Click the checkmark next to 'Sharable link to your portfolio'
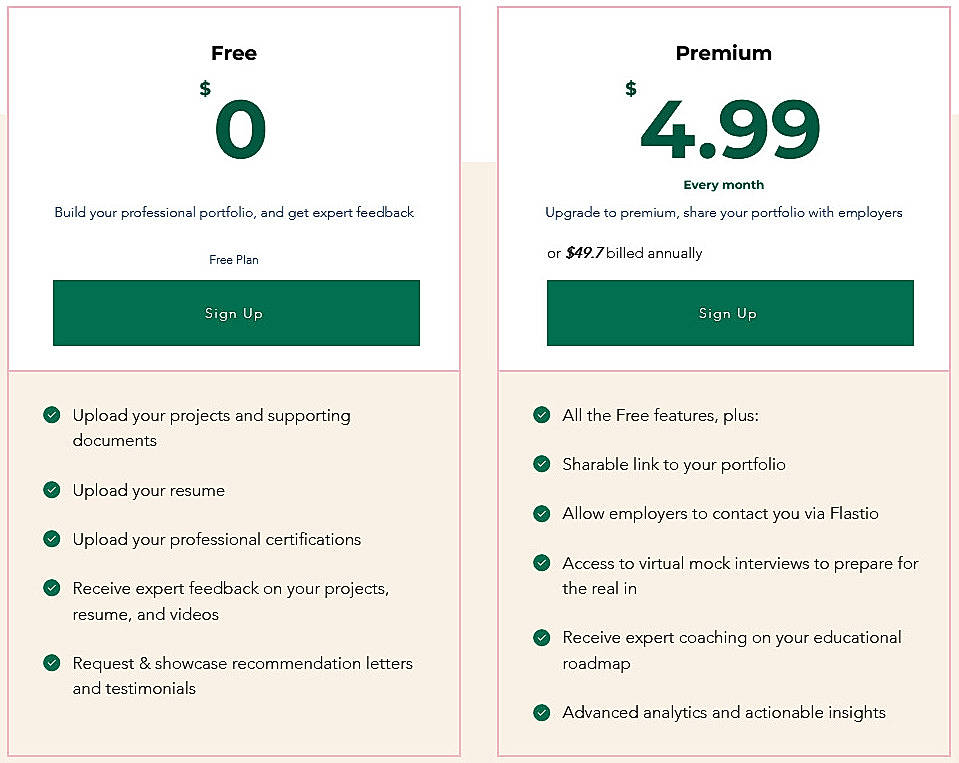959x763 pixels. coord(542,464)
